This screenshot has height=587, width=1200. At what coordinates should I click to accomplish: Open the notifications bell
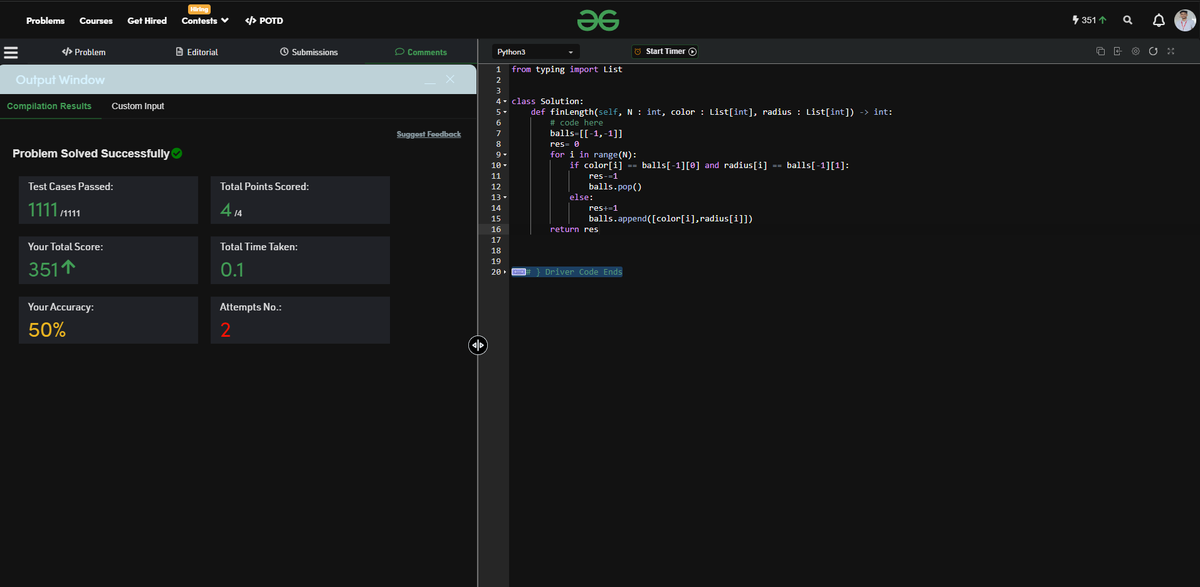[x=1158, y=20]
